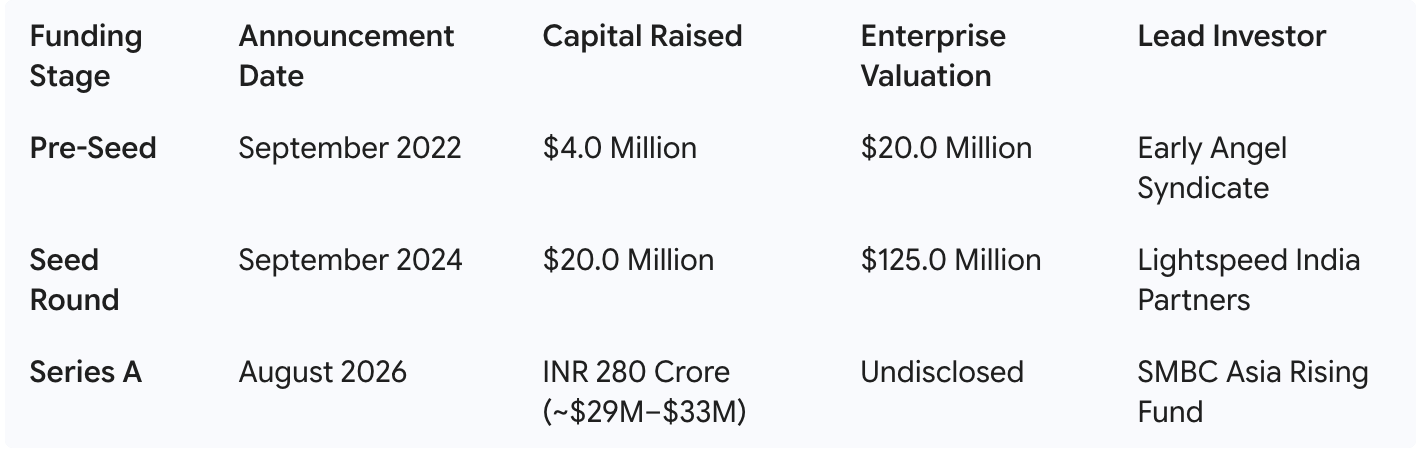Image resolution: width=1418 pixels, height=457 pixels.
Task: Select the Enterprise Valuation header
Action: tap(933, 56)
